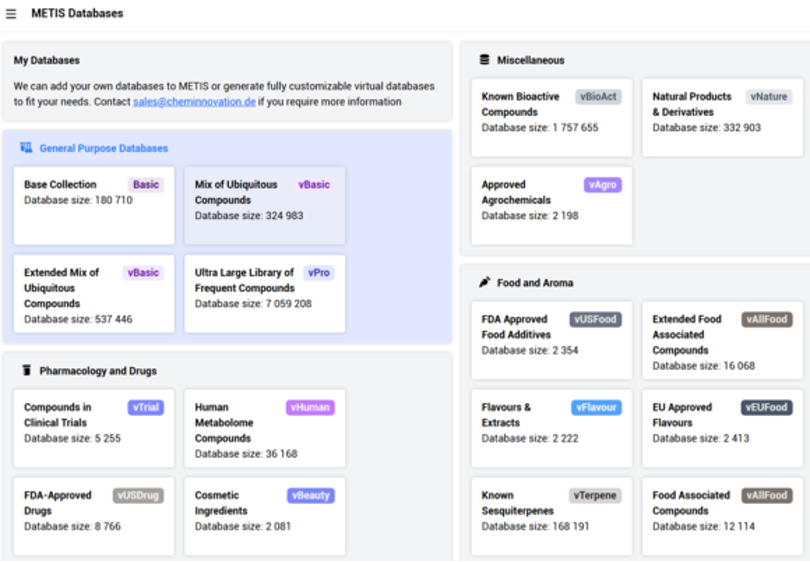Click the Pharmacology and Drugs pill bottle icon
This screenshot has width=810, height=562.
[27, 370]
